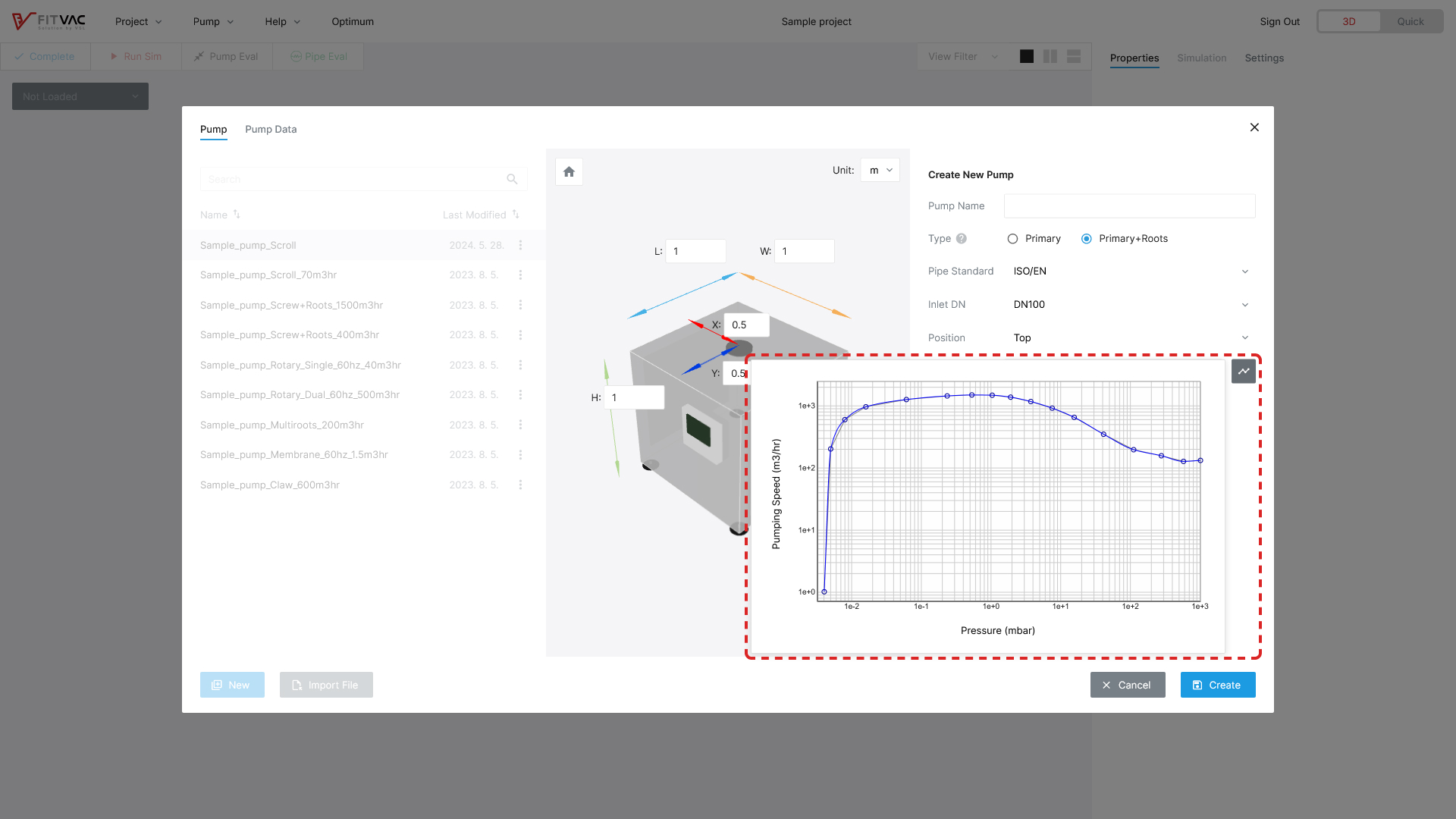Expand the Pipe Standard ISO/EN dropdown
The height and width of the screenshot is (819, 1456).
1130,271
